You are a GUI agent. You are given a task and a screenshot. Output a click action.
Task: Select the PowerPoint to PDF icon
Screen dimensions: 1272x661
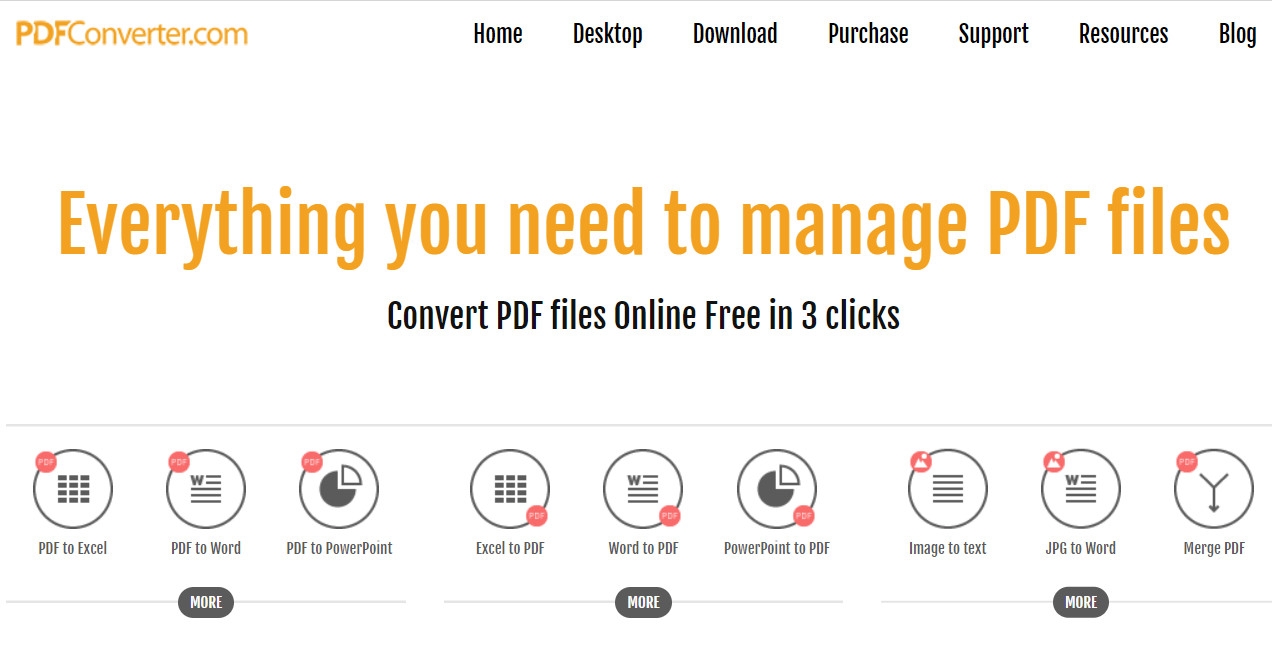[x=777, y=489]
